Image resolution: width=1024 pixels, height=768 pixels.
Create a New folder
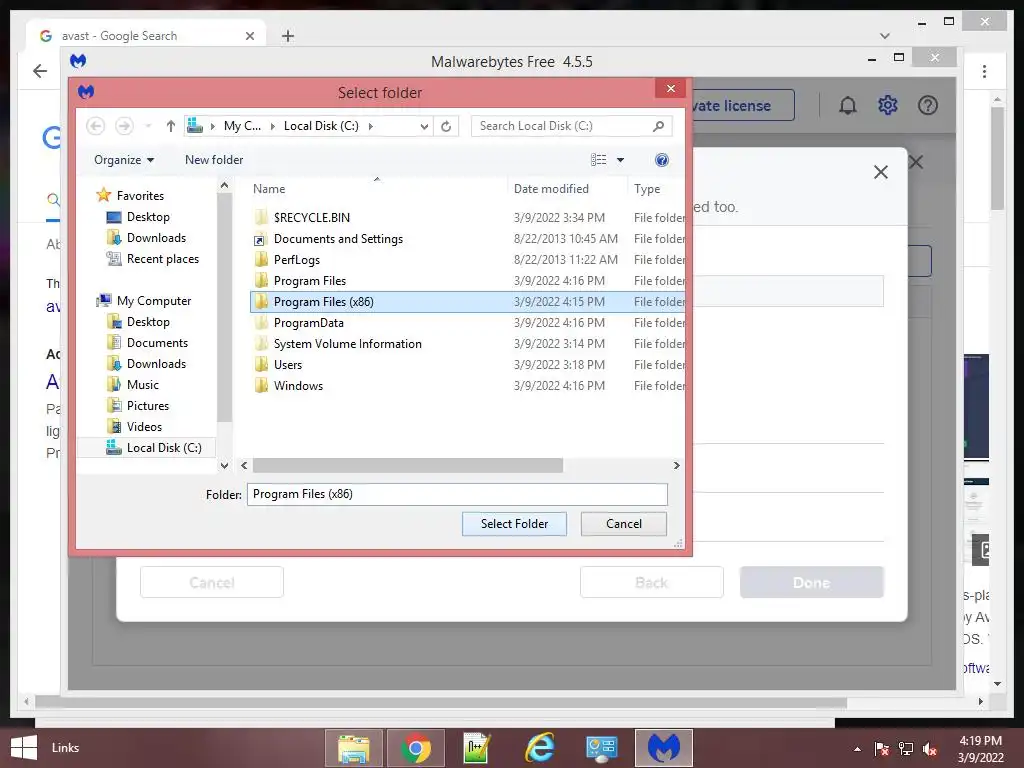(214, 160)
